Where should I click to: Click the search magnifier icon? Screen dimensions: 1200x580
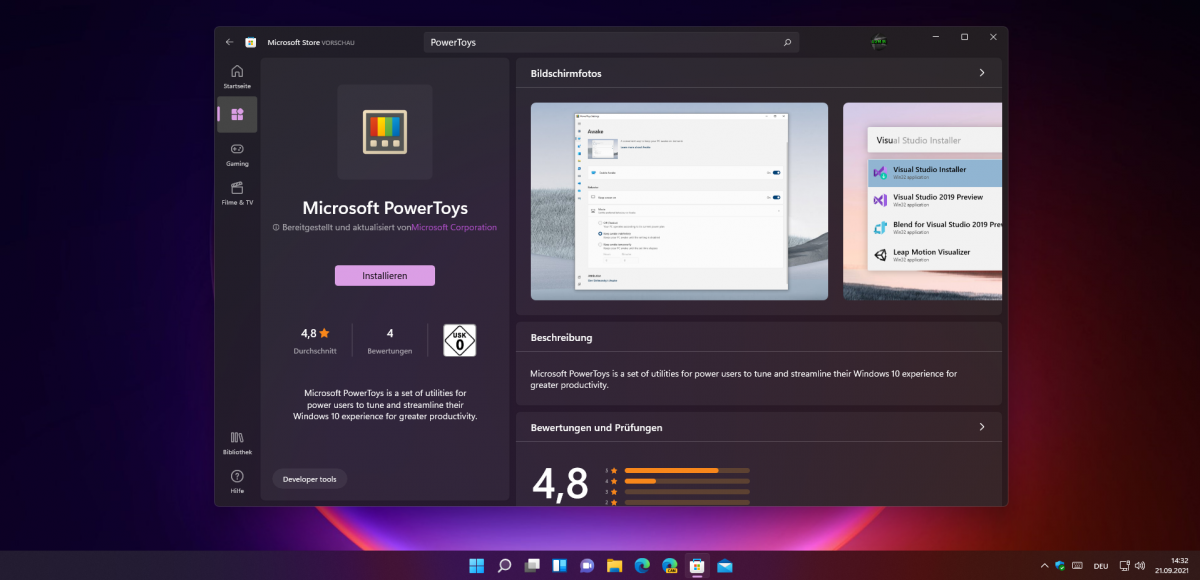click(787, 43)
